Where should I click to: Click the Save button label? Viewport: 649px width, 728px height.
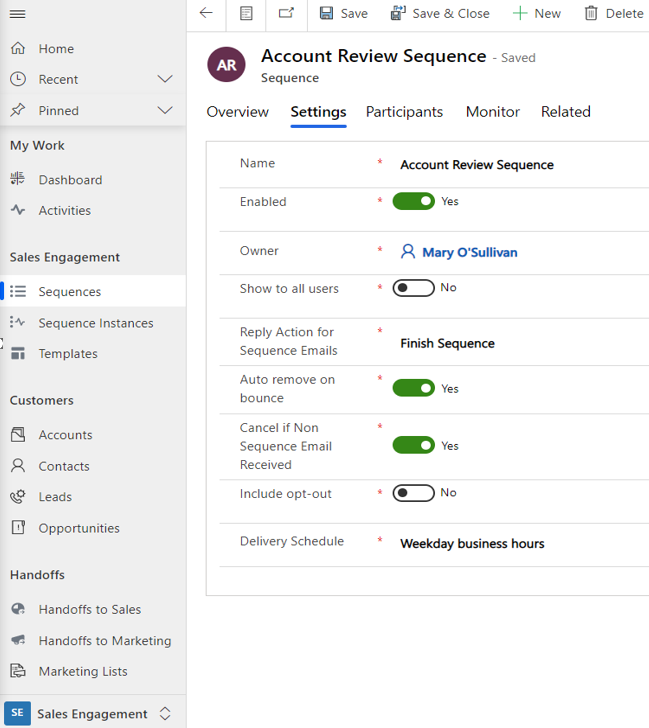354,13
